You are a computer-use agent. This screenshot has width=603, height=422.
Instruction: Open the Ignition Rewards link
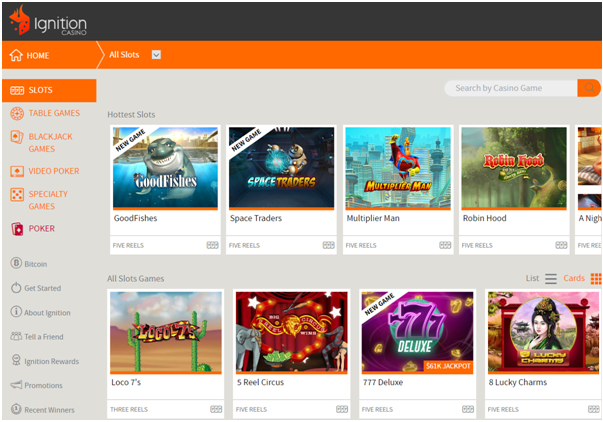[x=52, y=362]
